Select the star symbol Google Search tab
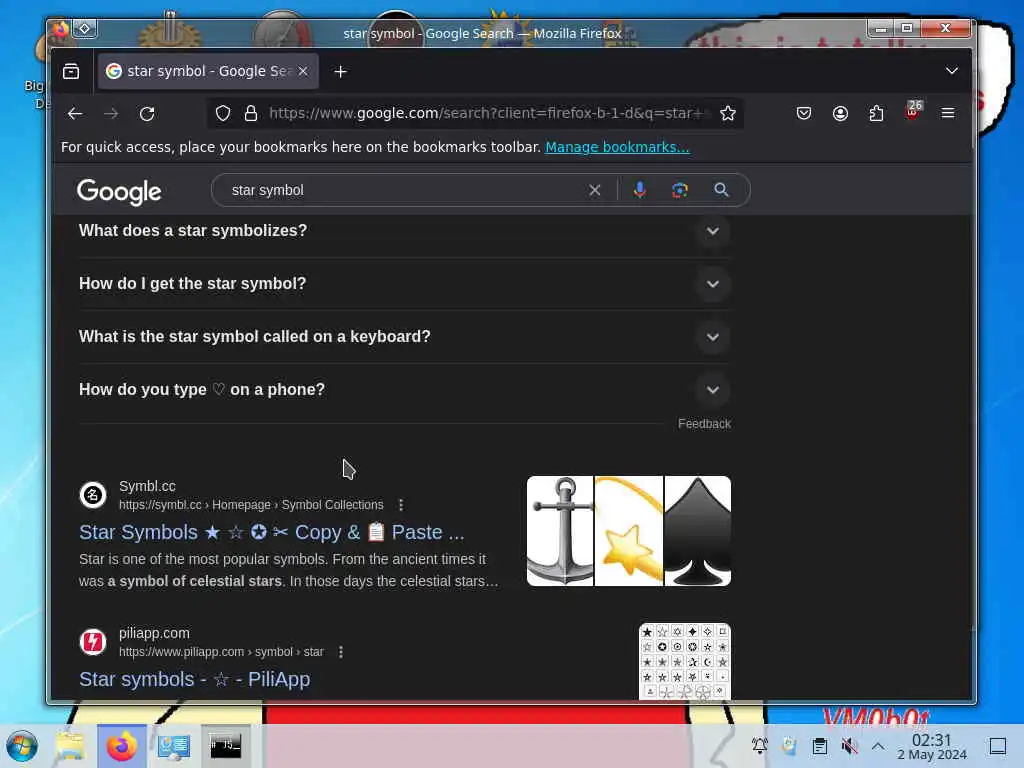The image size is (1024, 768). point(208,71)
